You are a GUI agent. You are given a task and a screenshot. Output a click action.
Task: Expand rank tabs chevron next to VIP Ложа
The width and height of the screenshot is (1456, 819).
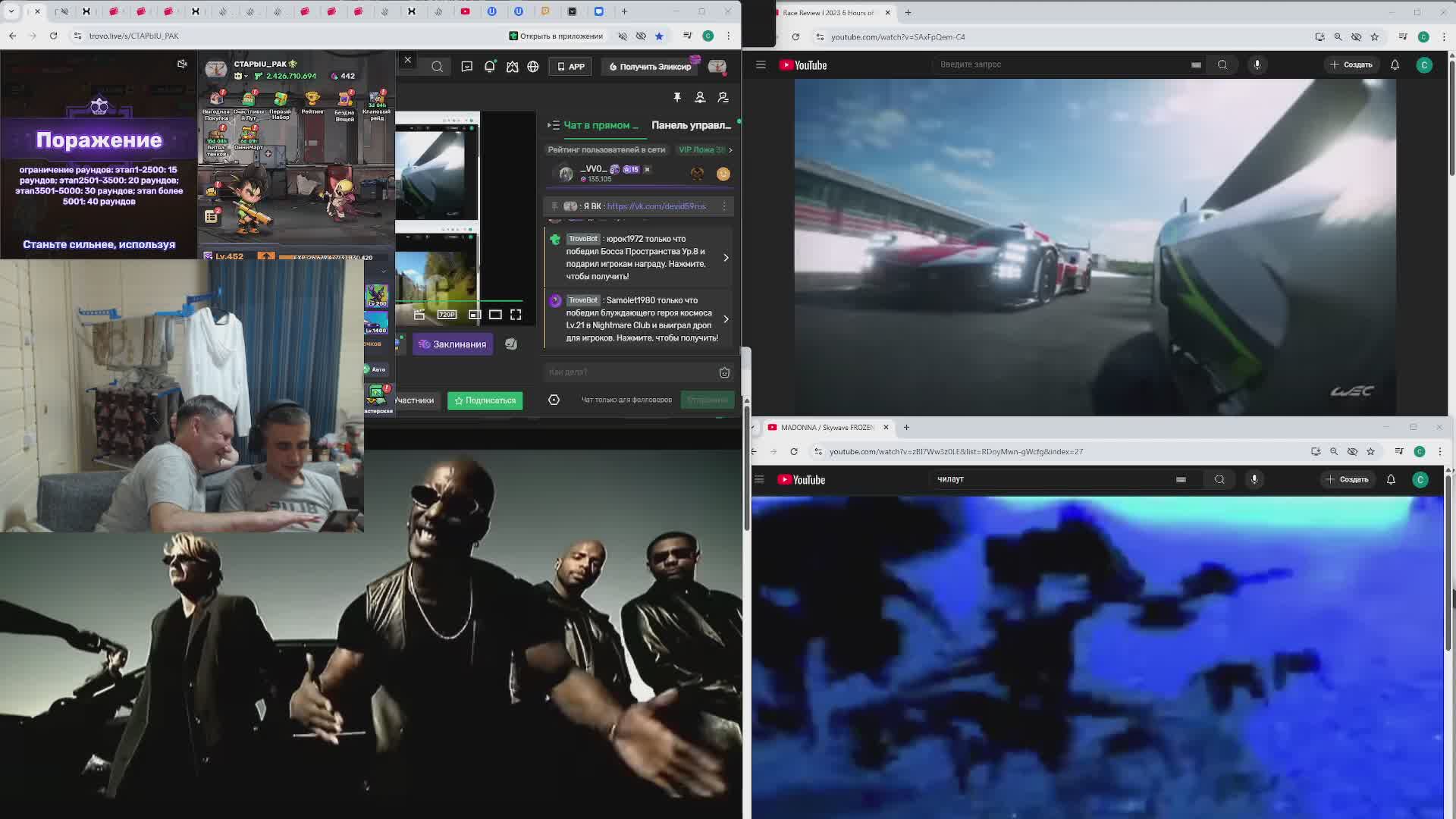[x=730, y=149]
